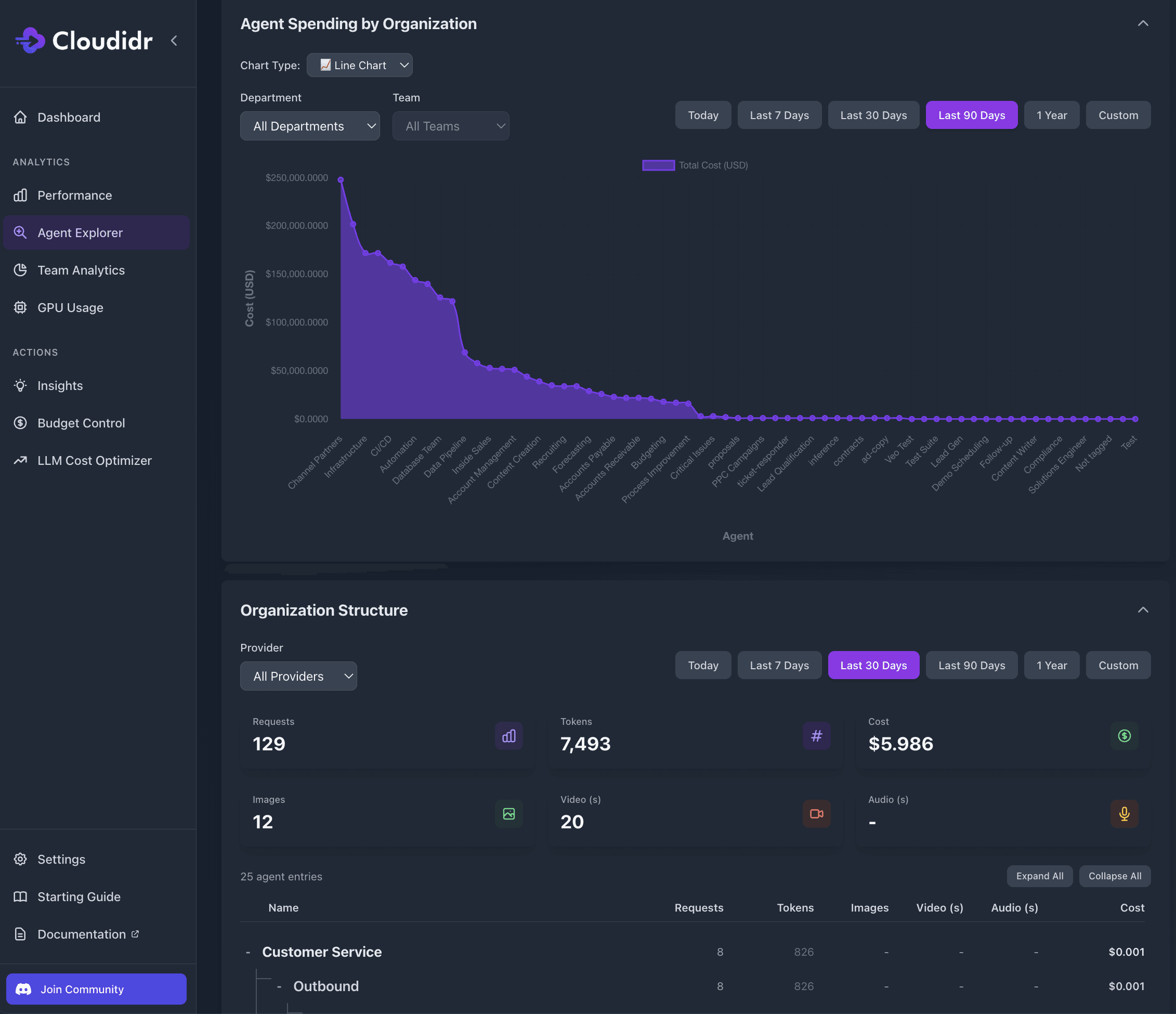This screenshot has width=1176, height=1014.
Task: Select Today in the Organization Structure range
Action: pos(703,666)
